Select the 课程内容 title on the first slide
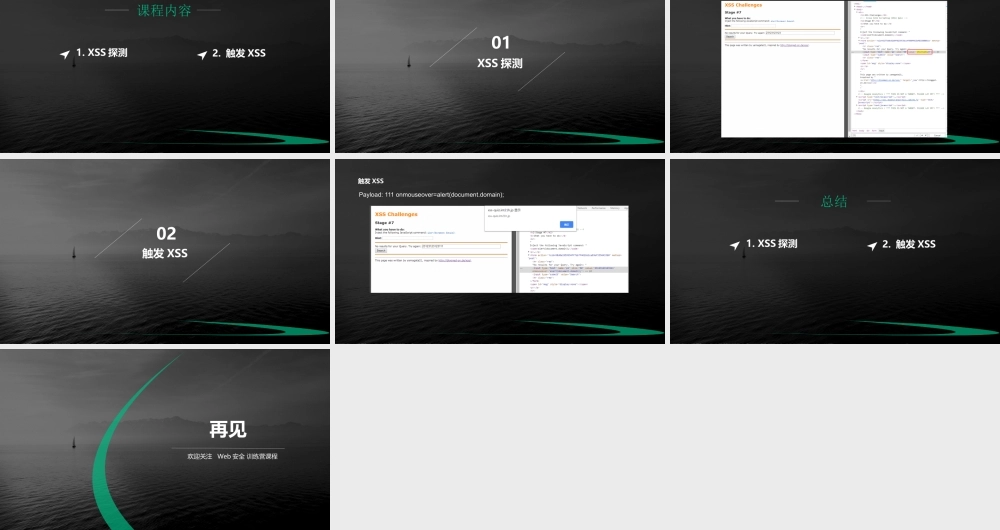The image size is (1000, 530). (x=164, y=11)
